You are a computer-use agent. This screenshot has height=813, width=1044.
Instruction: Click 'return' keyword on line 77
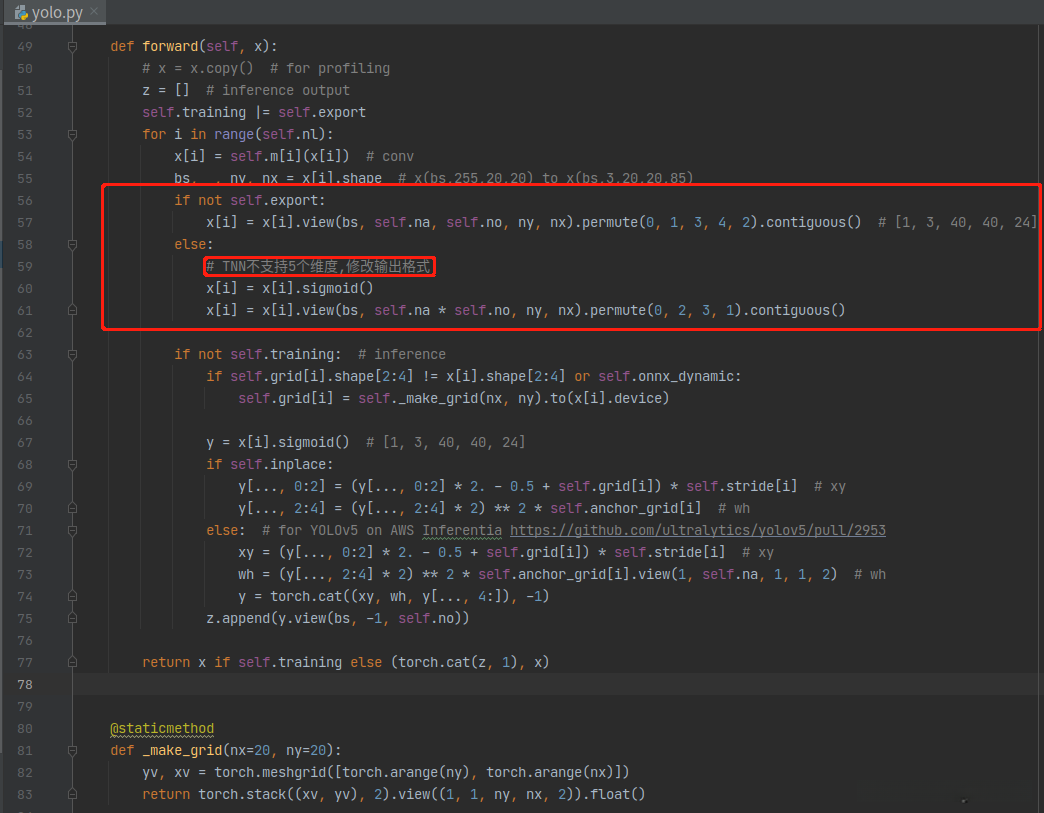tap(166, 662)
